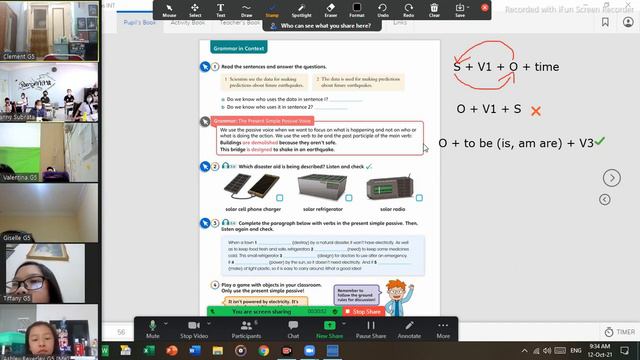Toggle the Annotate tools
Image resolution: width=640 pixels, height=360 pixels.
tap(409, 329)
